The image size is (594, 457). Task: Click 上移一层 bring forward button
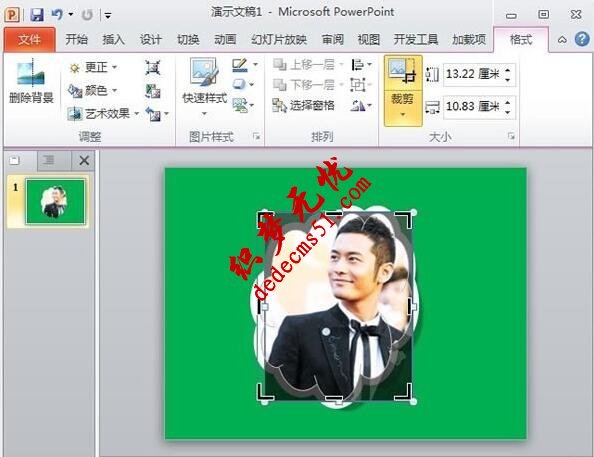(x=308, y=65)
